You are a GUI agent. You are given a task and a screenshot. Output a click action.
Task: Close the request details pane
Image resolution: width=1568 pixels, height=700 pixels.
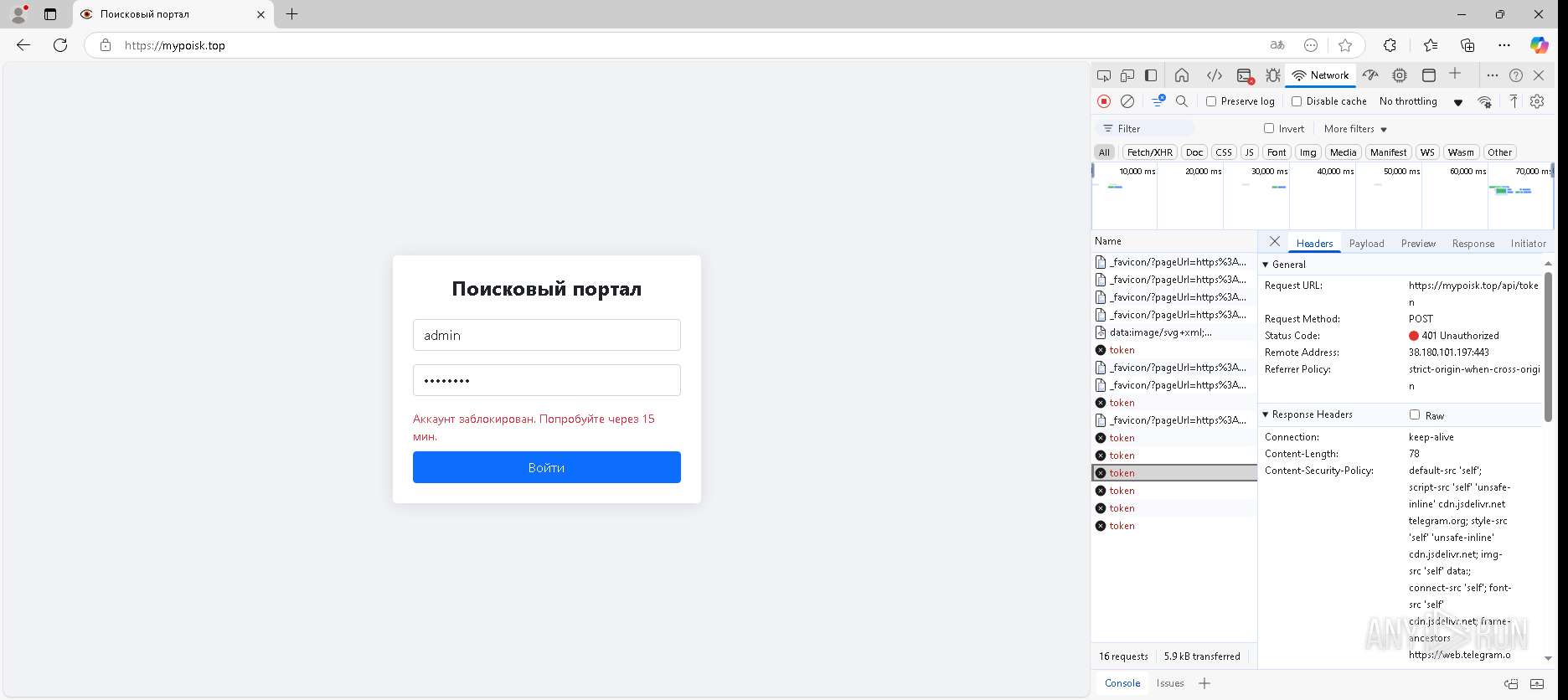click(x=1274, y=241)
